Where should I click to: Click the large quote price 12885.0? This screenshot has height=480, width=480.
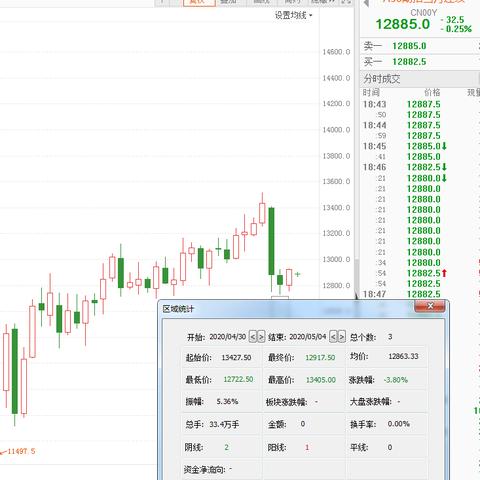coord(403,24)
